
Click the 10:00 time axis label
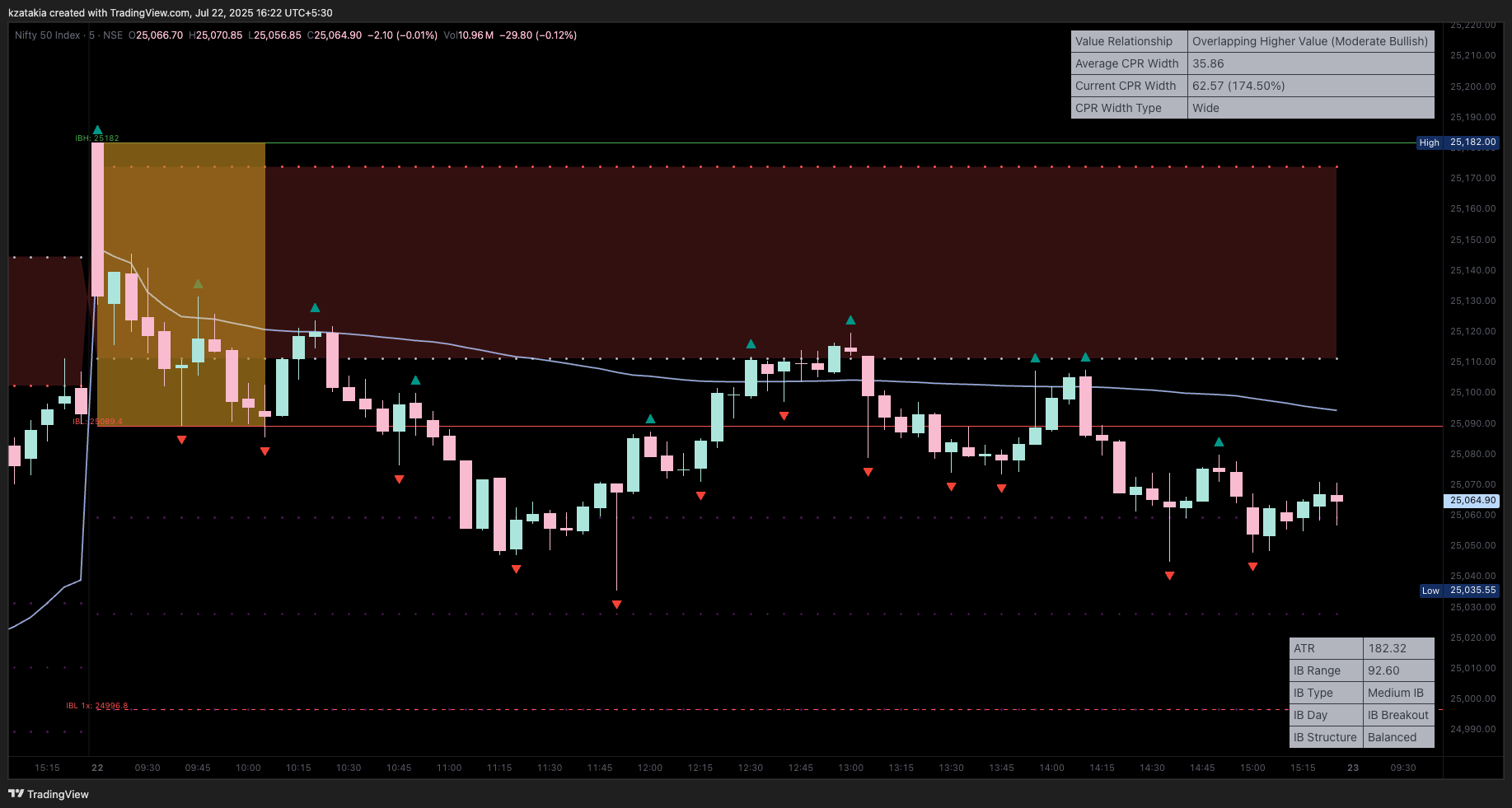click(248, 768)
